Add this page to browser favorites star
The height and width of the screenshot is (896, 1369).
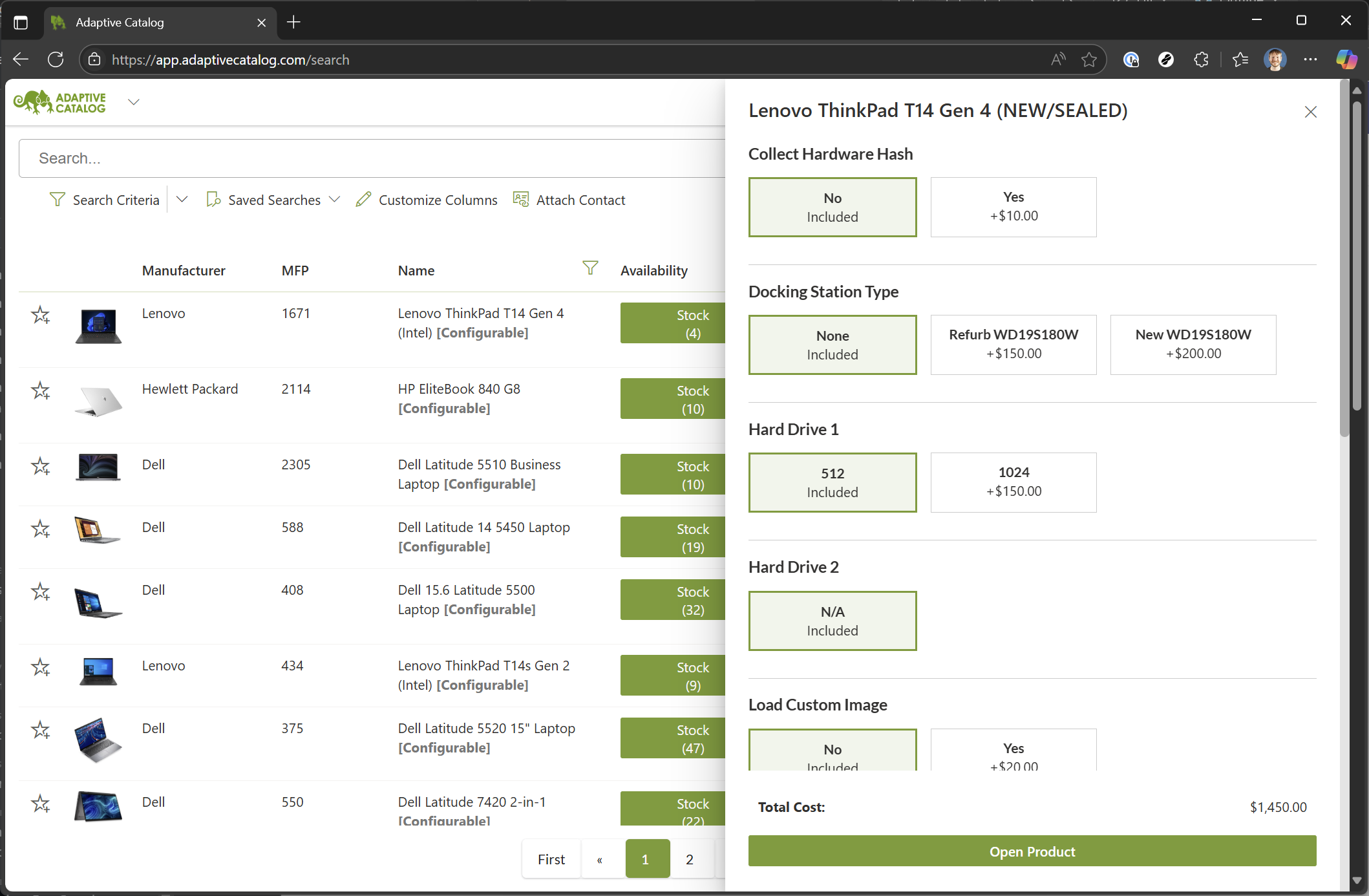point(1089,59)
